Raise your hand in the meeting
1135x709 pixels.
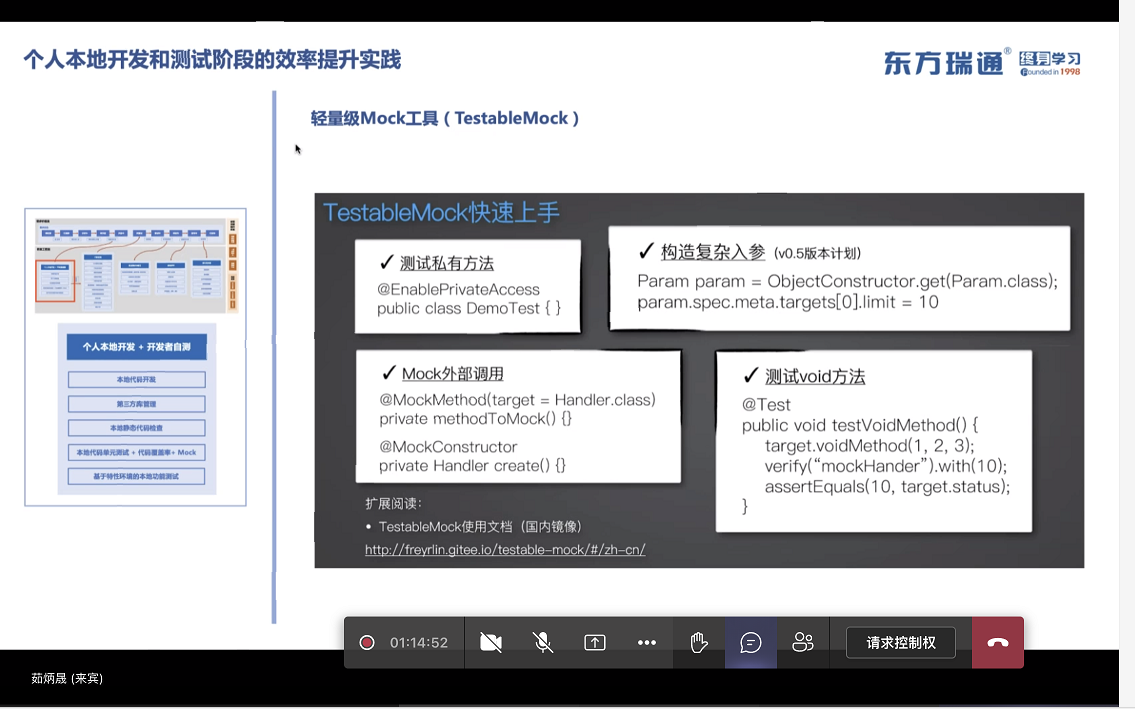[x=699, y=642]
